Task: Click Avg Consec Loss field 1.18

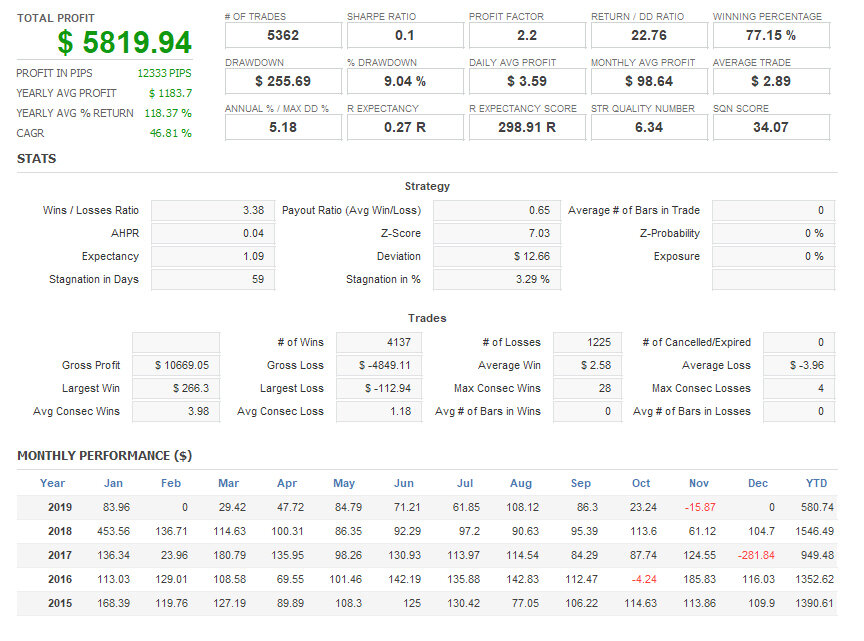Action: pos(379,412)
